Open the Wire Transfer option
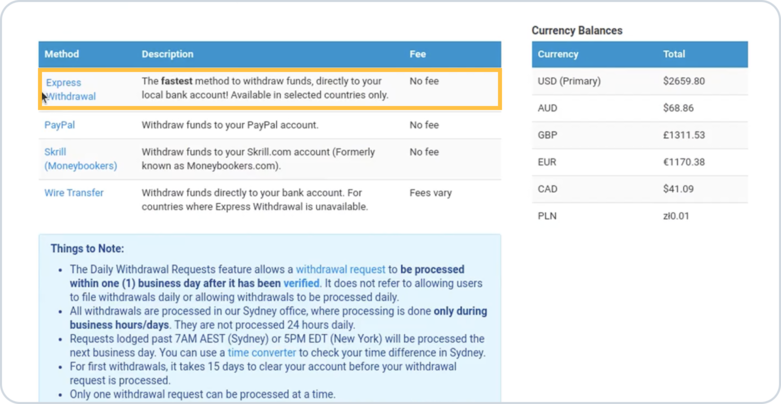 [74, 193]
